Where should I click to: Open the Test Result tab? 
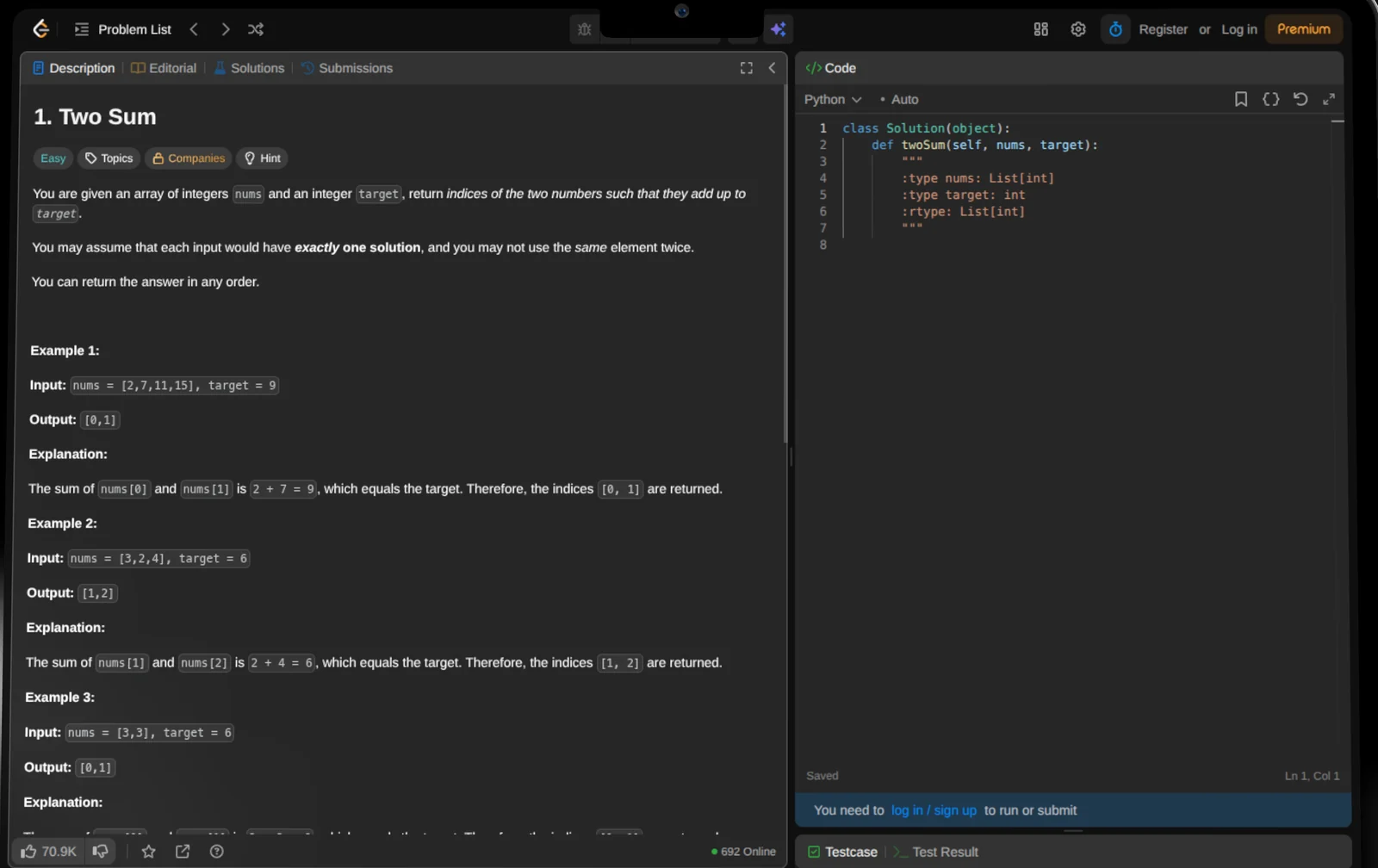(936, 852)
